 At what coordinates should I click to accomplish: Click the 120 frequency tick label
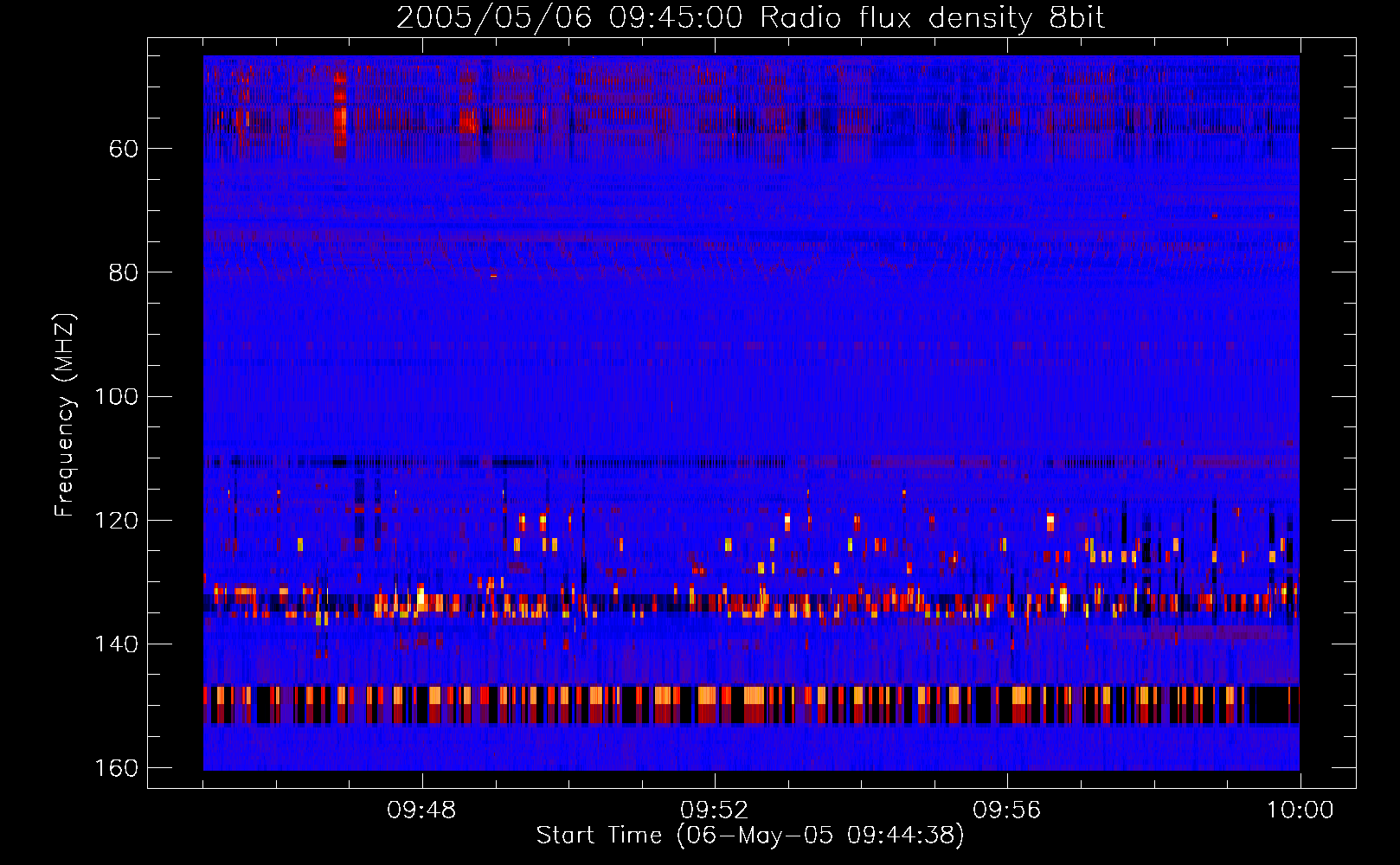[x=116, y=521]
